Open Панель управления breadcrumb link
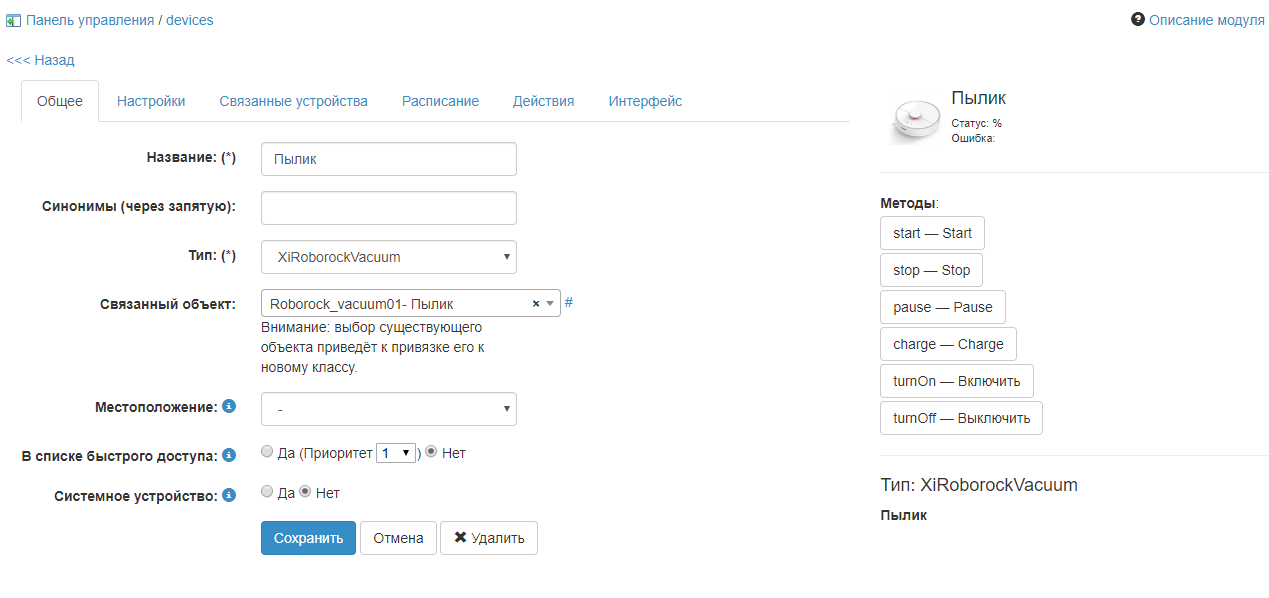This screenshot has width=1269, height=598. point(89,20)
